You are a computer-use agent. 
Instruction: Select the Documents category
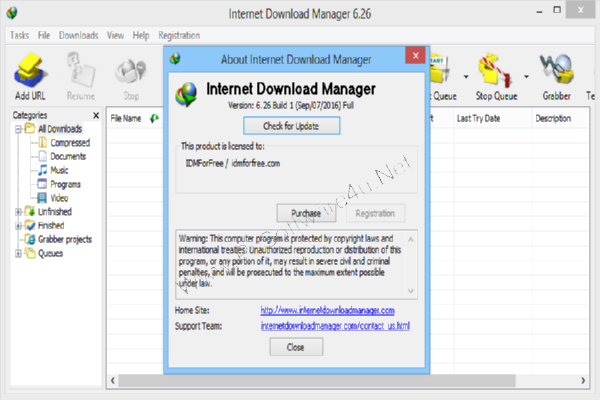point(68,157)
